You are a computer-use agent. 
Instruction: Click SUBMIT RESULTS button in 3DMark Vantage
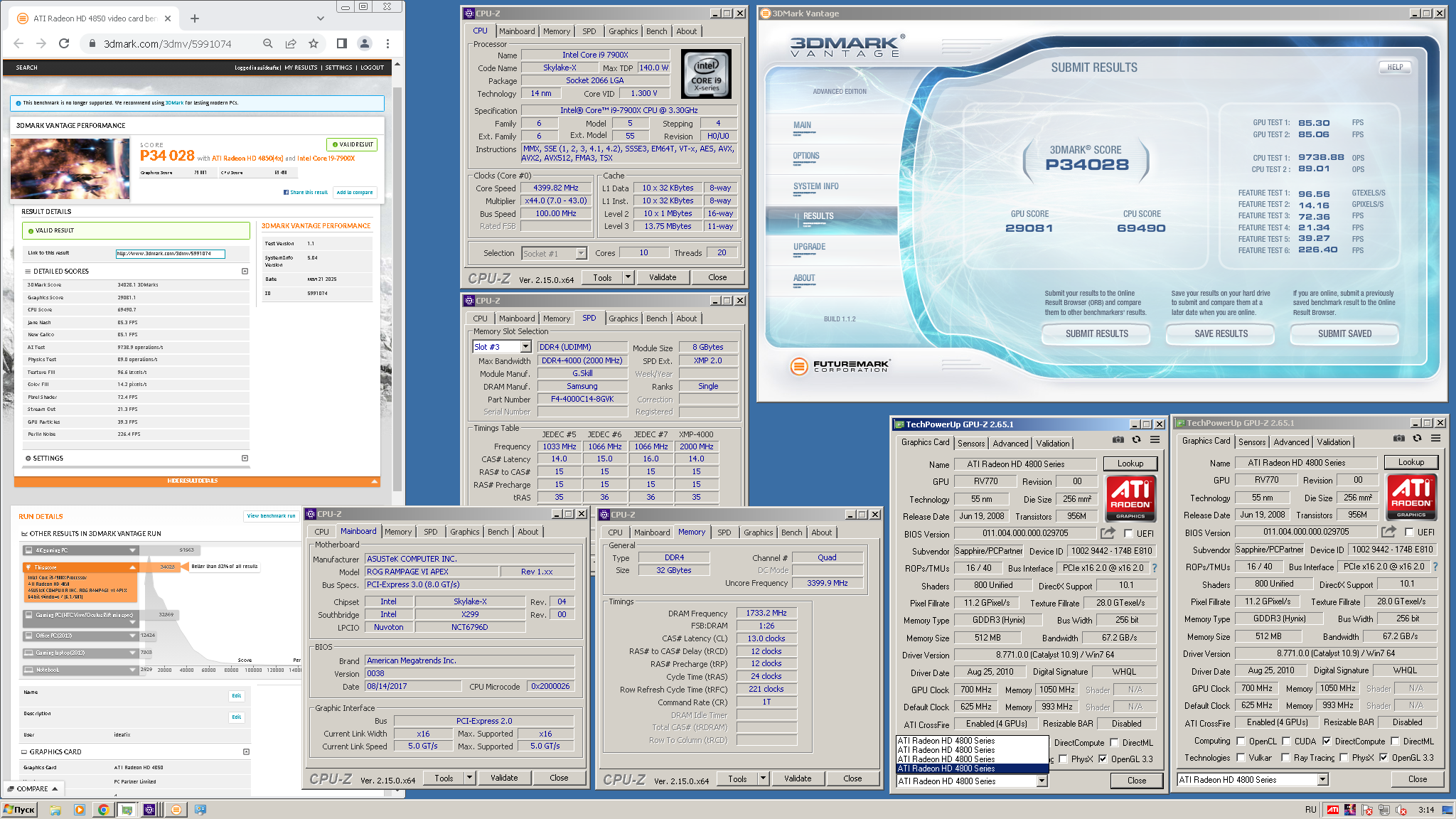click(1096, 333)
